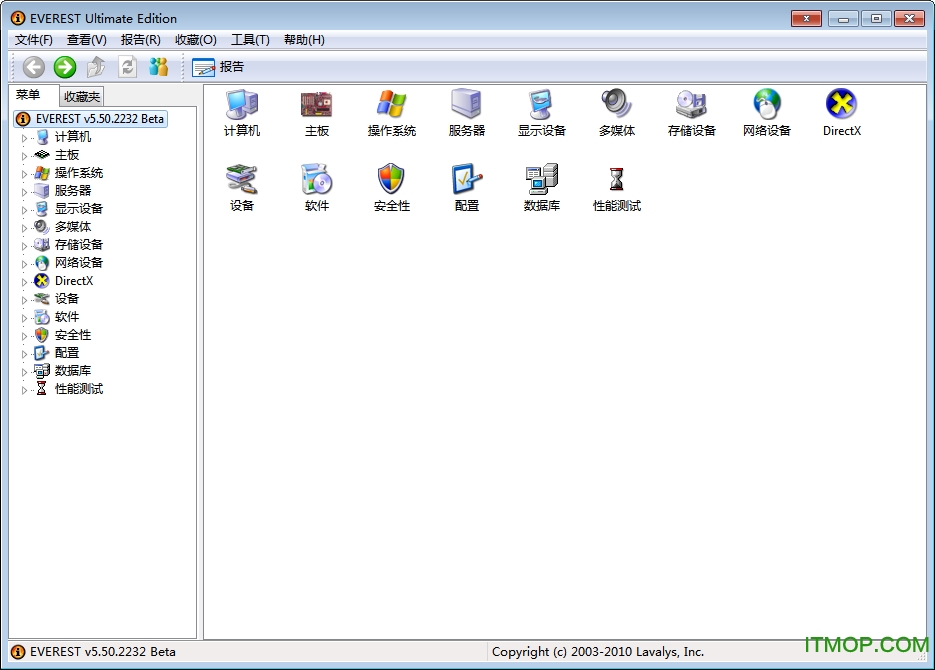Select 多媒体 in the tree
This screenshot has height=670, width=935.
[73, 227]
